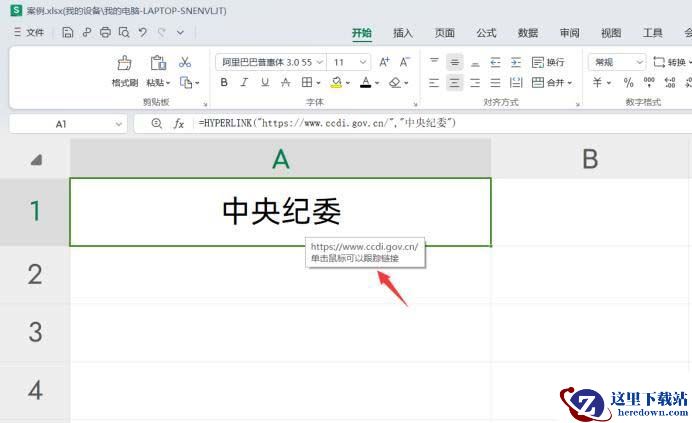Click the Insert Function fx icon
Image resolution: width=692 pixels, height=423 pixels.
point(179,123)
